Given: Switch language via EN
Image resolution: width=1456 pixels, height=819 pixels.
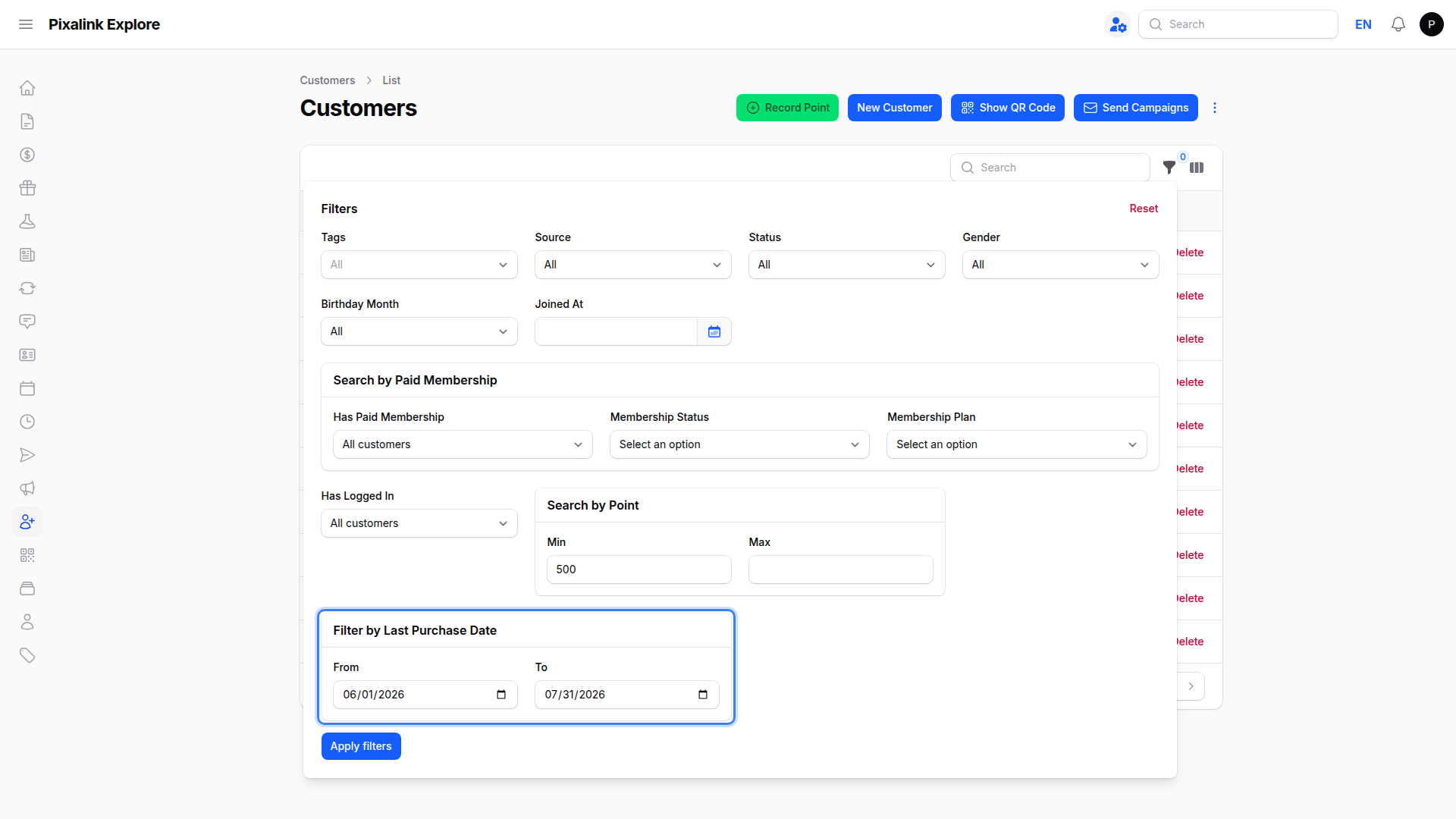Looking at the screenshot, I should click(x=1363, y=24).
